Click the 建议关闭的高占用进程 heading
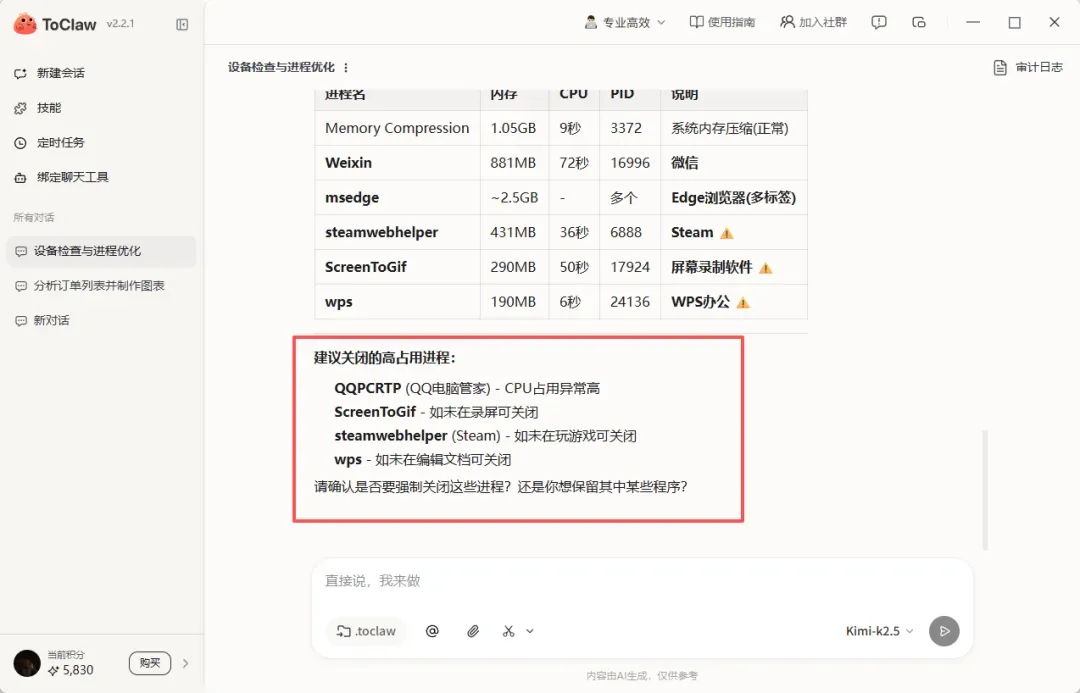 click(384, 358)
